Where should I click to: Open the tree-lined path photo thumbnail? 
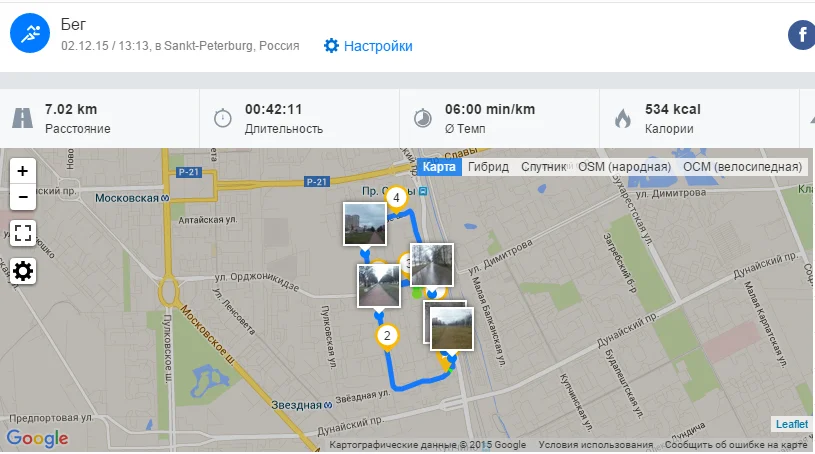tap(378, 286)
